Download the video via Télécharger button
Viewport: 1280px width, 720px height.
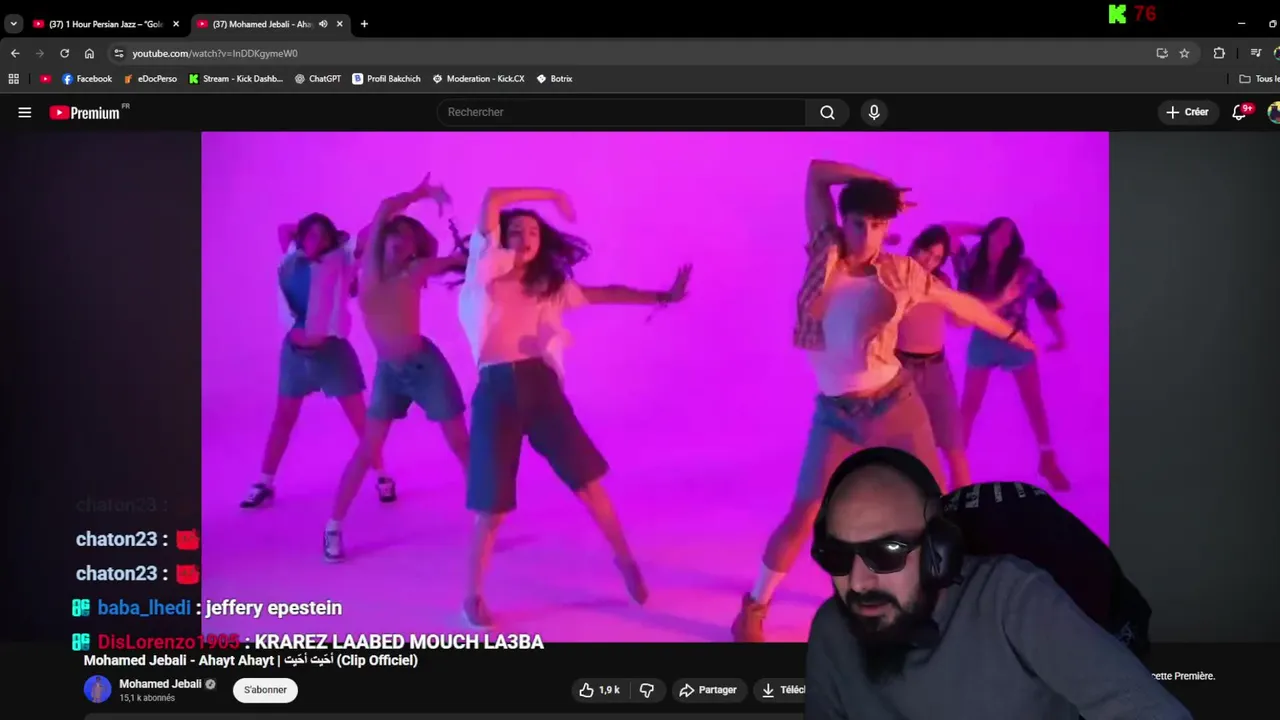pyautogui.click(x=782, y=690)
